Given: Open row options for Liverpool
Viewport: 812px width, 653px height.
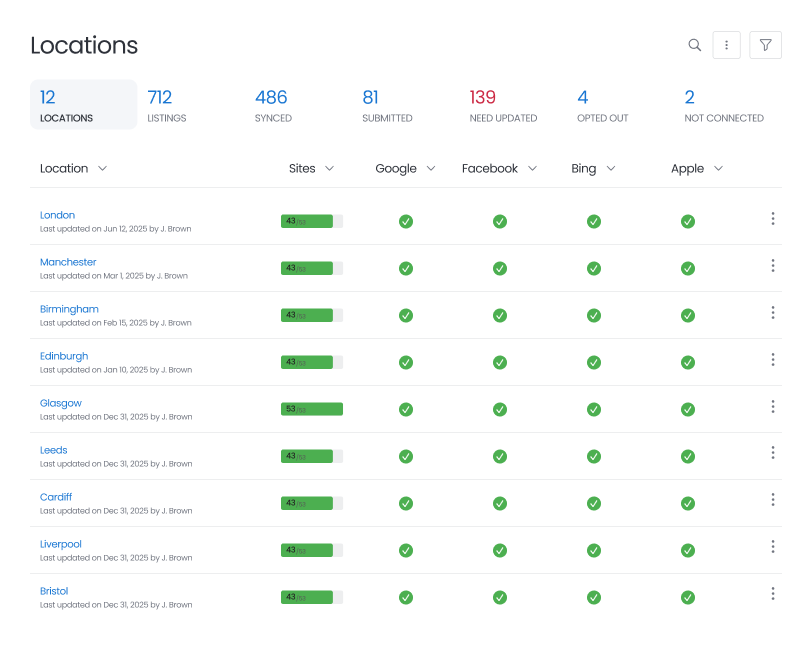Looking at the screenshot, I should point(773,546).
